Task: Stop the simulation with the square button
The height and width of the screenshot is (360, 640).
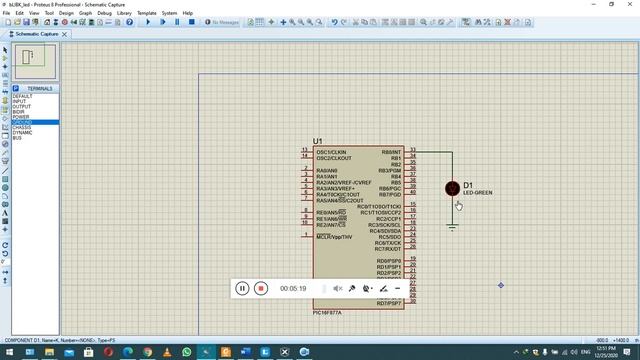Action: 191,22
